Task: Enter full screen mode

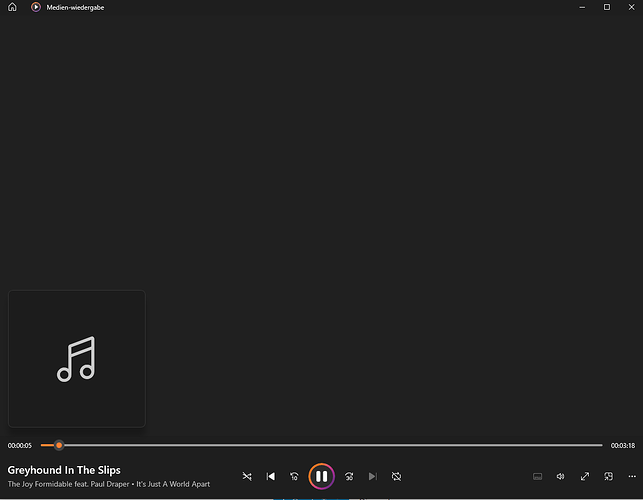Action: [x=585, y=476]
